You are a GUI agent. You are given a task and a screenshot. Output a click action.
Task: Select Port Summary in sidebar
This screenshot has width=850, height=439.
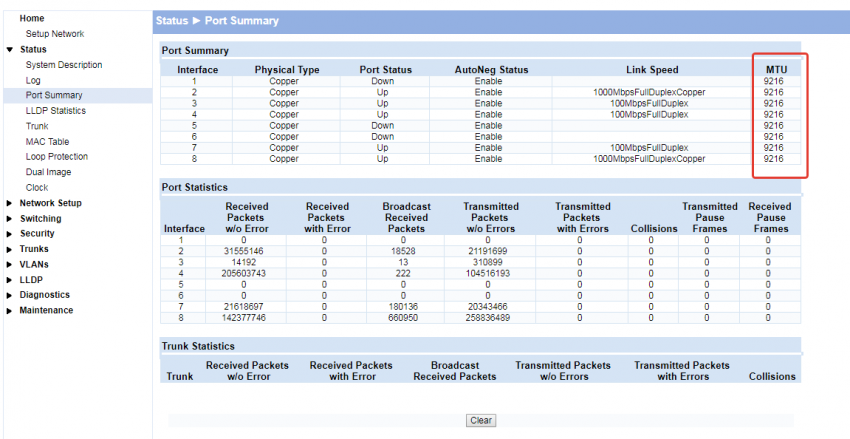pos(54,95)
